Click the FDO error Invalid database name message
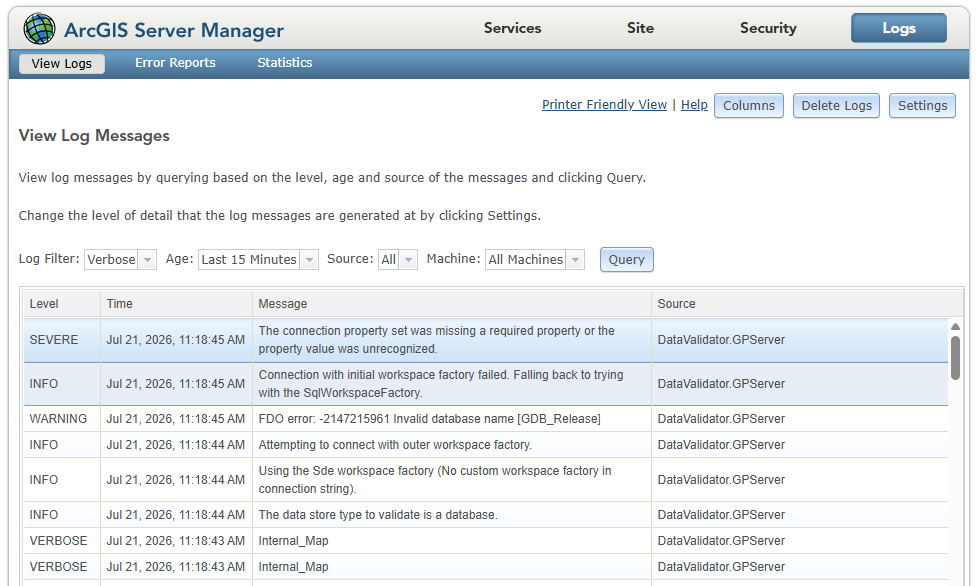Screen dimensions: 980x586 pos(429,419)
